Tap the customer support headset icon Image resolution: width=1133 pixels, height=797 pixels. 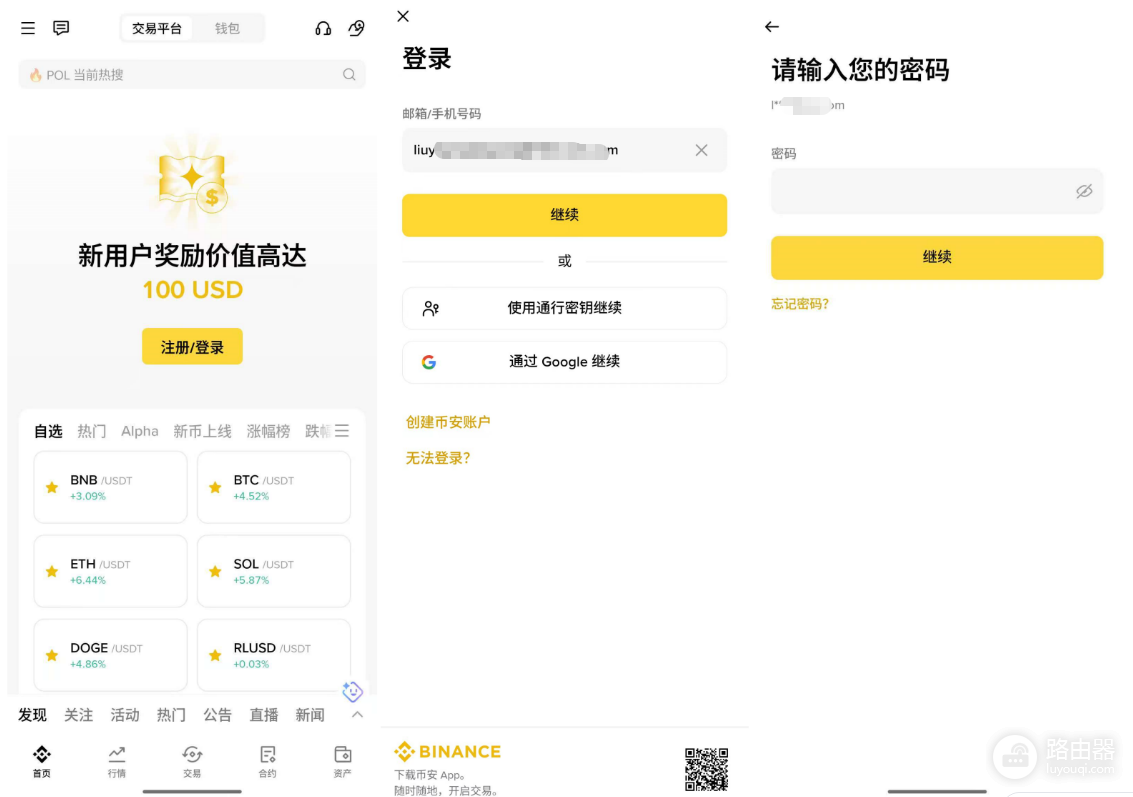click(323, 28)
